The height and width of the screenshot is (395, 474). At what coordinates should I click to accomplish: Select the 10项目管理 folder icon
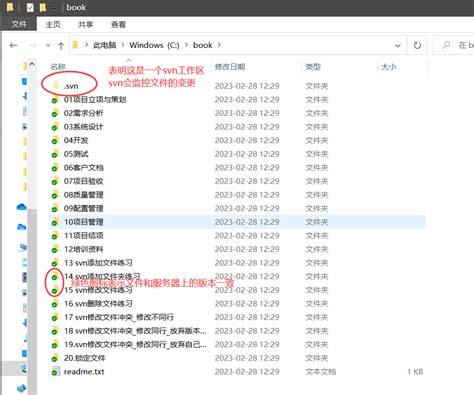pyautogui.click(x=55, y=222)
